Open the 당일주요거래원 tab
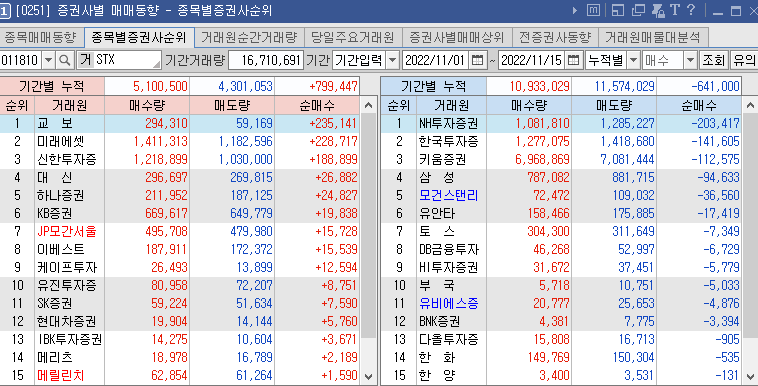758x386 pixels. 352,37
